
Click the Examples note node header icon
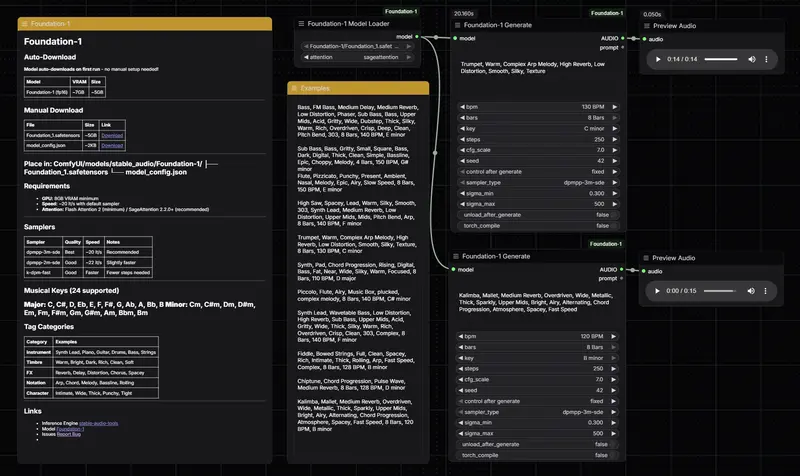click(x=295, y=88)
